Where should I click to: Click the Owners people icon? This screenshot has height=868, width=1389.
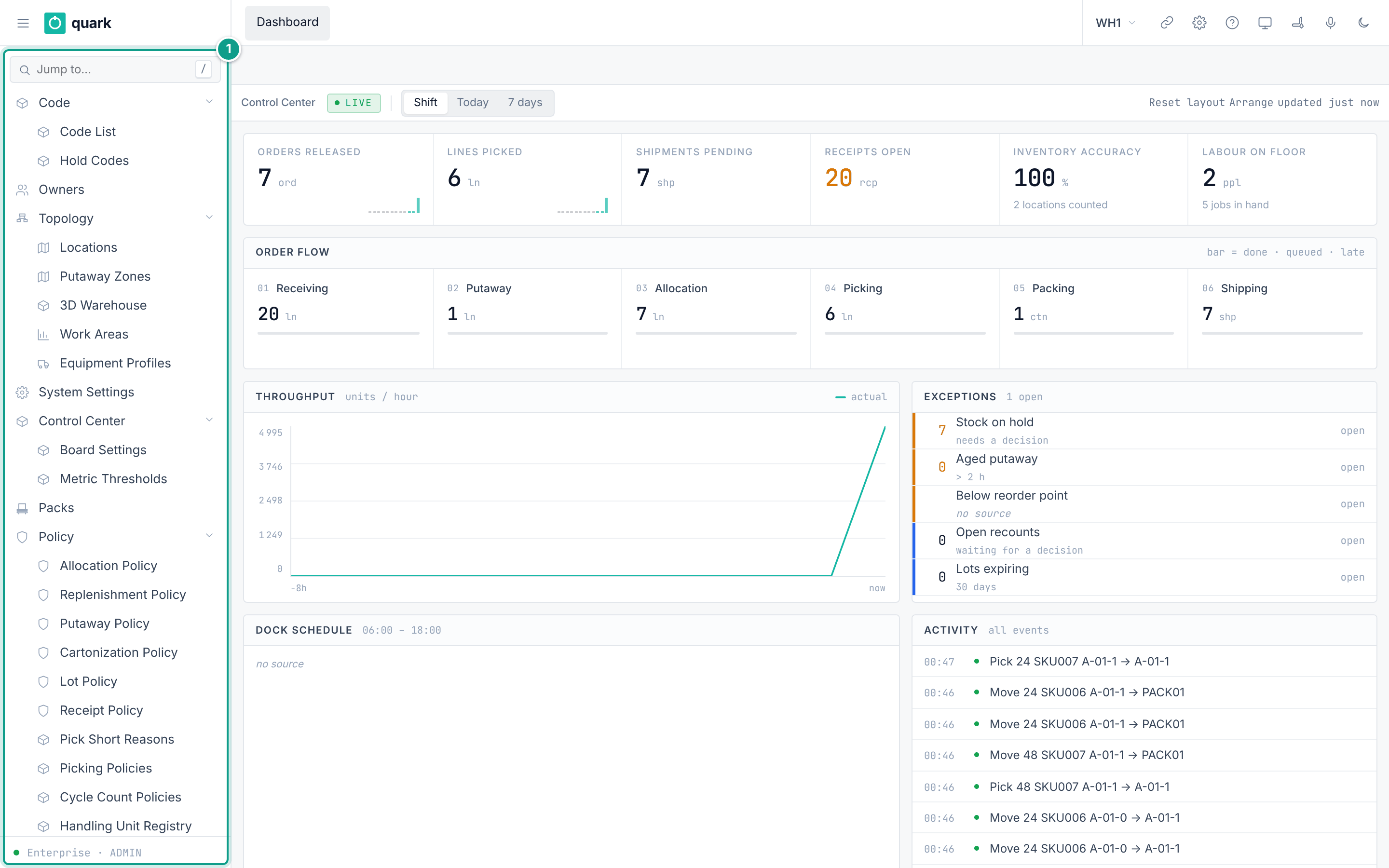[x=22, y=190]
